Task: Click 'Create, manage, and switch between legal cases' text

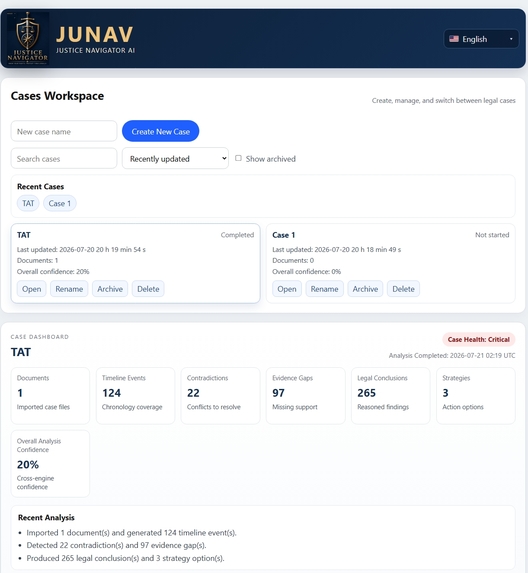Action: pos(444,100)
